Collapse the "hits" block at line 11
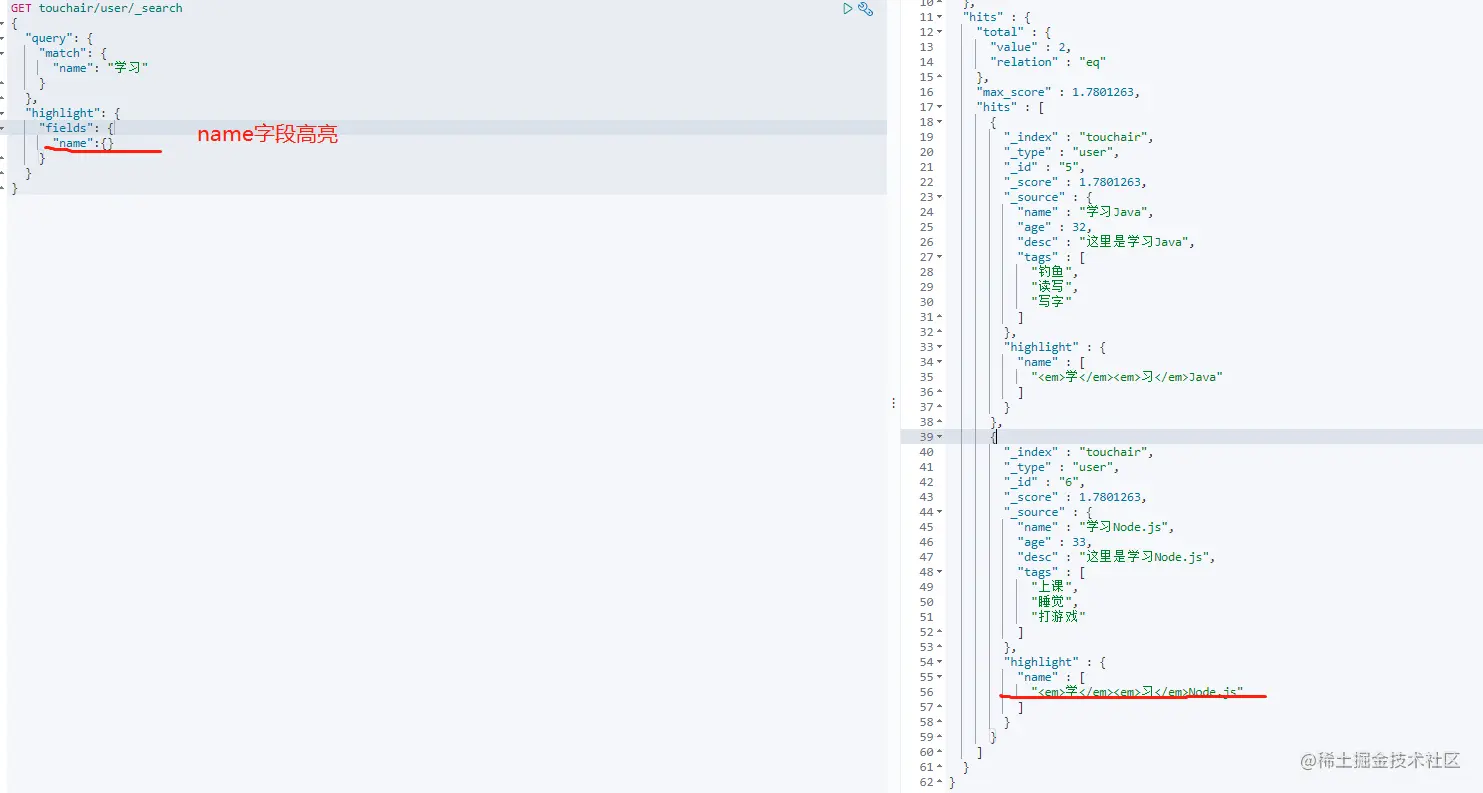This screenshot has width=1483, height=793. click(x=942, y=17)
